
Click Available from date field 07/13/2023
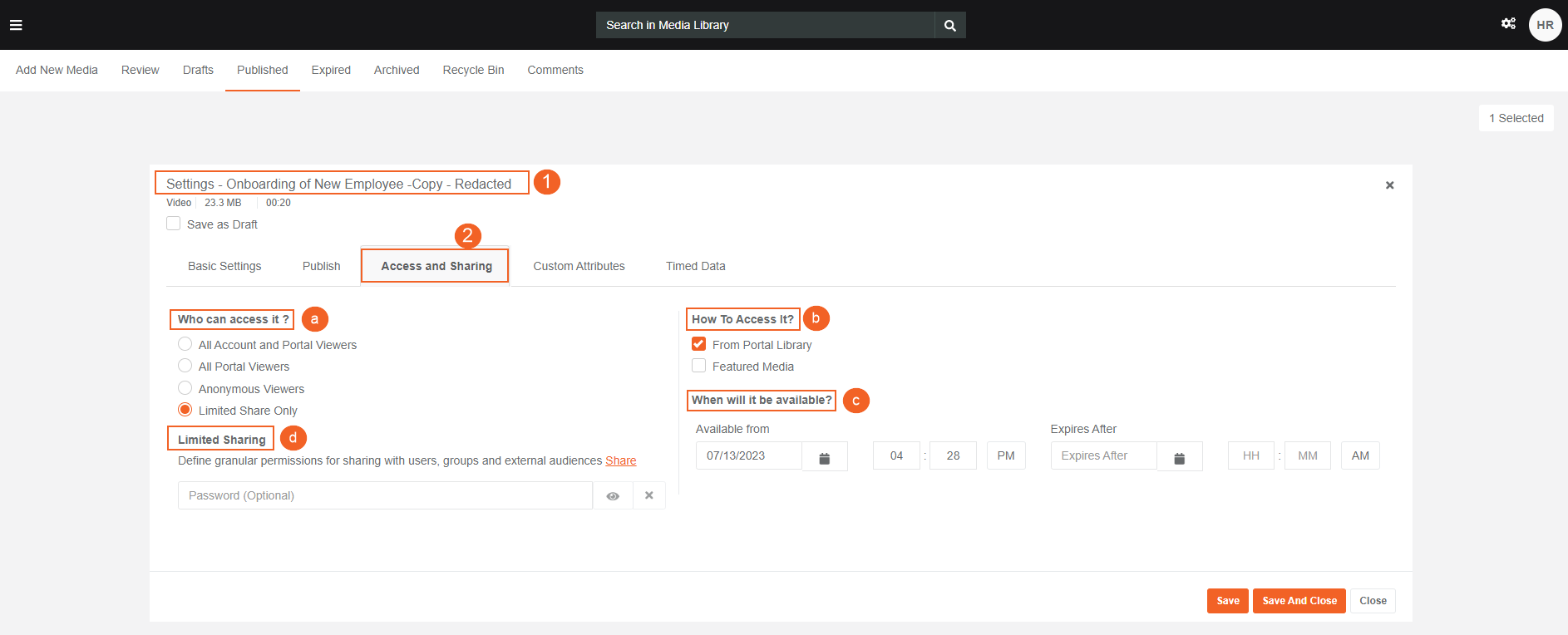click(x=749, y=455)
